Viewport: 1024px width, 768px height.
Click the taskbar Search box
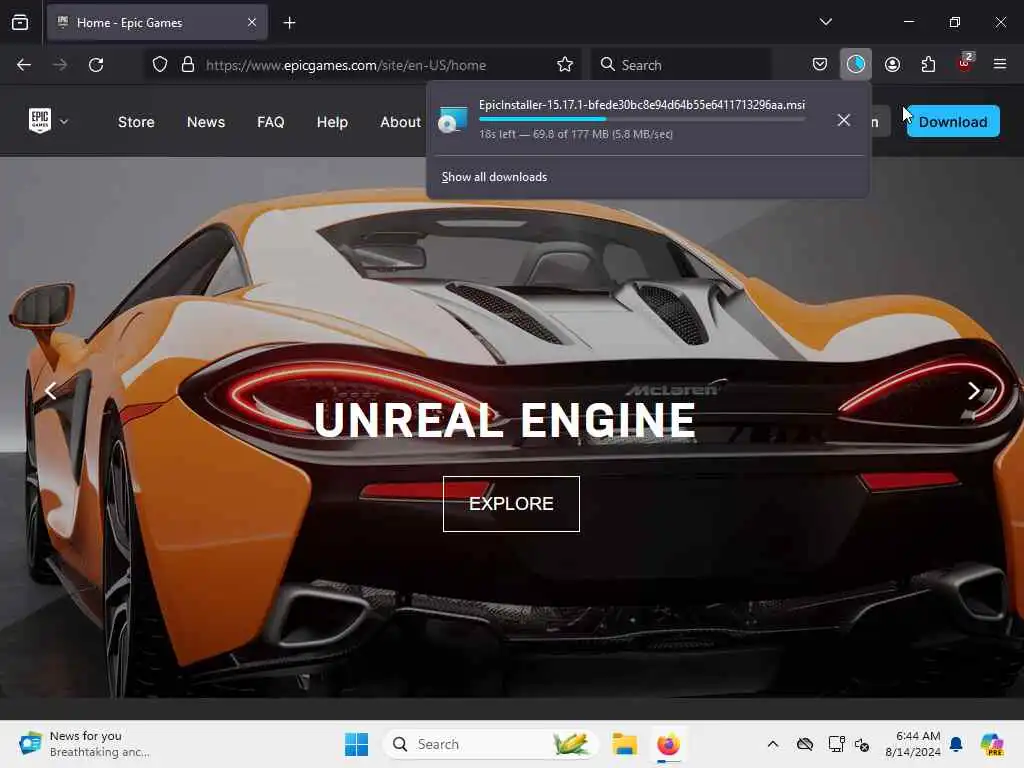click(490, 744)
